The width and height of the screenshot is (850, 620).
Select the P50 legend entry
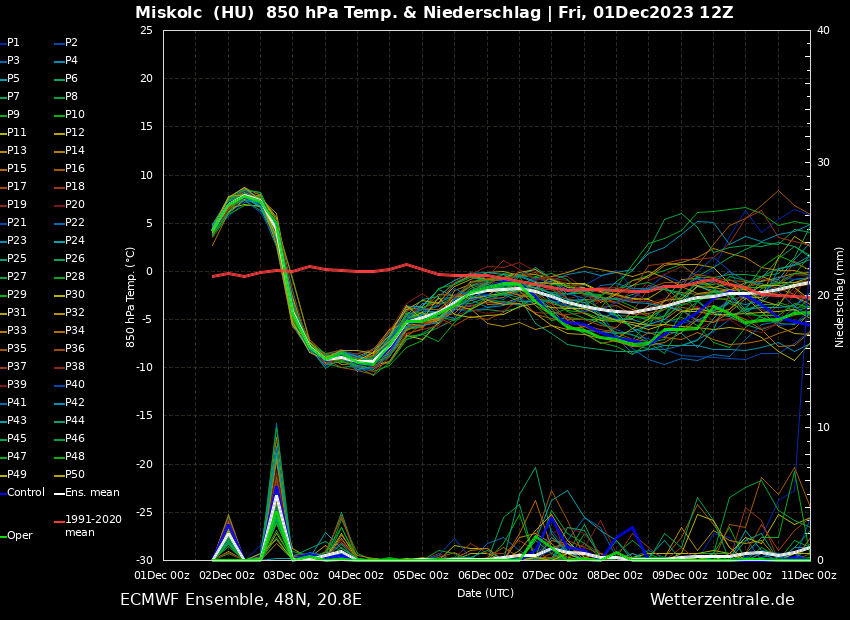(75, 474)
